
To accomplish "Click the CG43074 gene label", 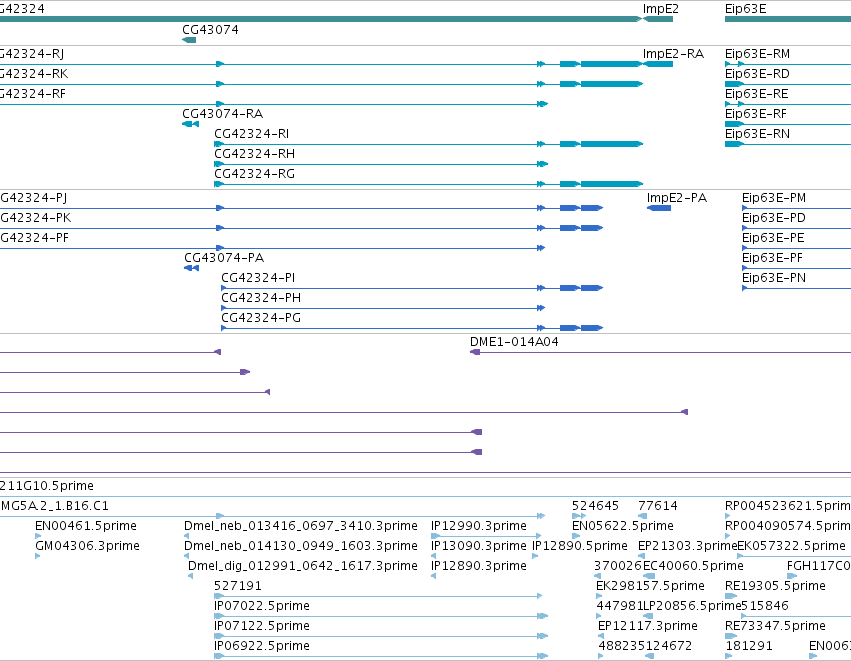I will click(x=210, y=30).
